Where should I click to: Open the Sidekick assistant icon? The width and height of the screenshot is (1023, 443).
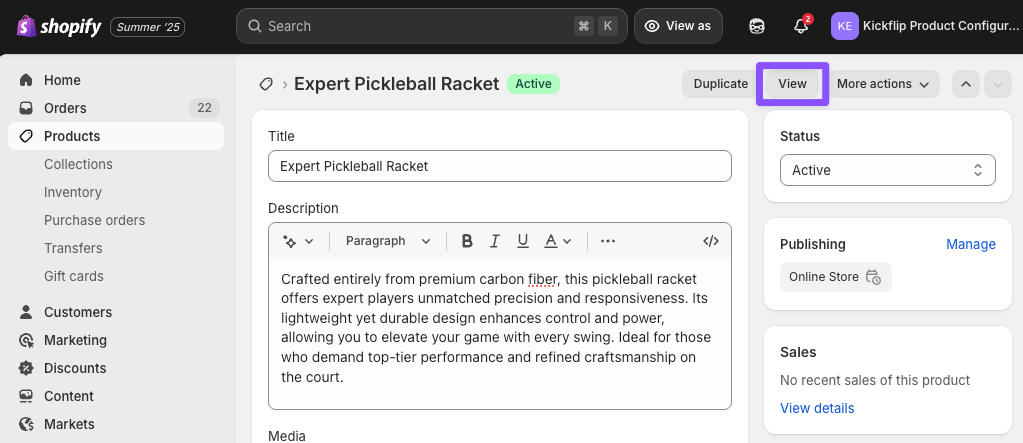[x=757, y=26]
